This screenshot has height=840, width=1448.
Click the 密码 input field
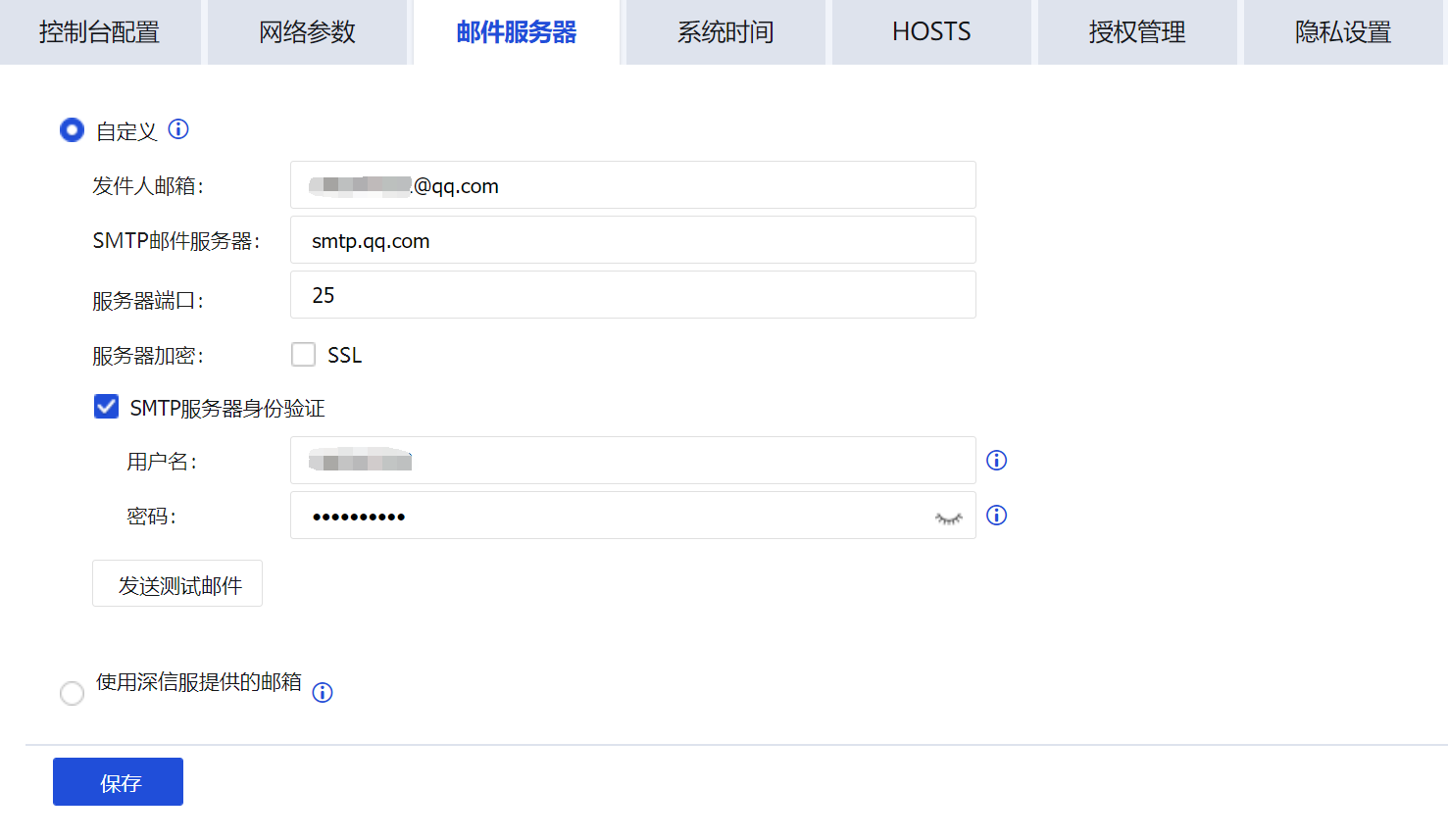pos(633,516)
